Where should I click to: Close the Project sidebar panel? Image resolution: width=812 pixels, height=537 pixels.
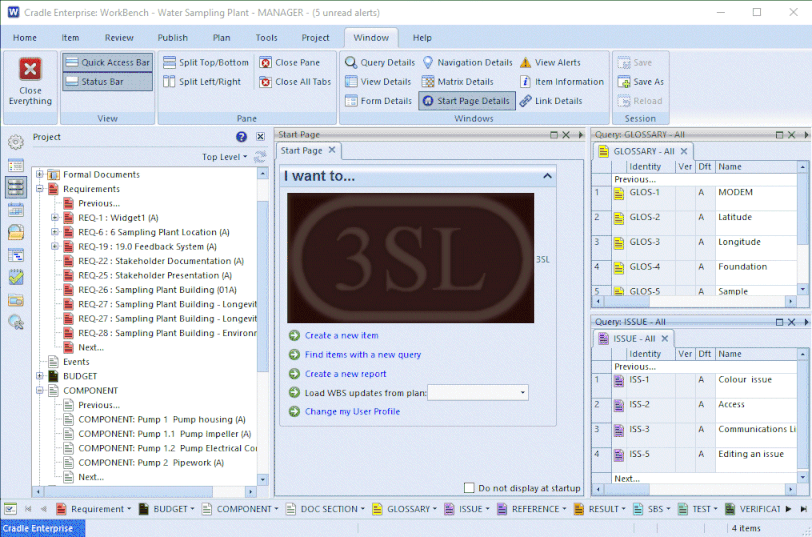click(260, 137)
